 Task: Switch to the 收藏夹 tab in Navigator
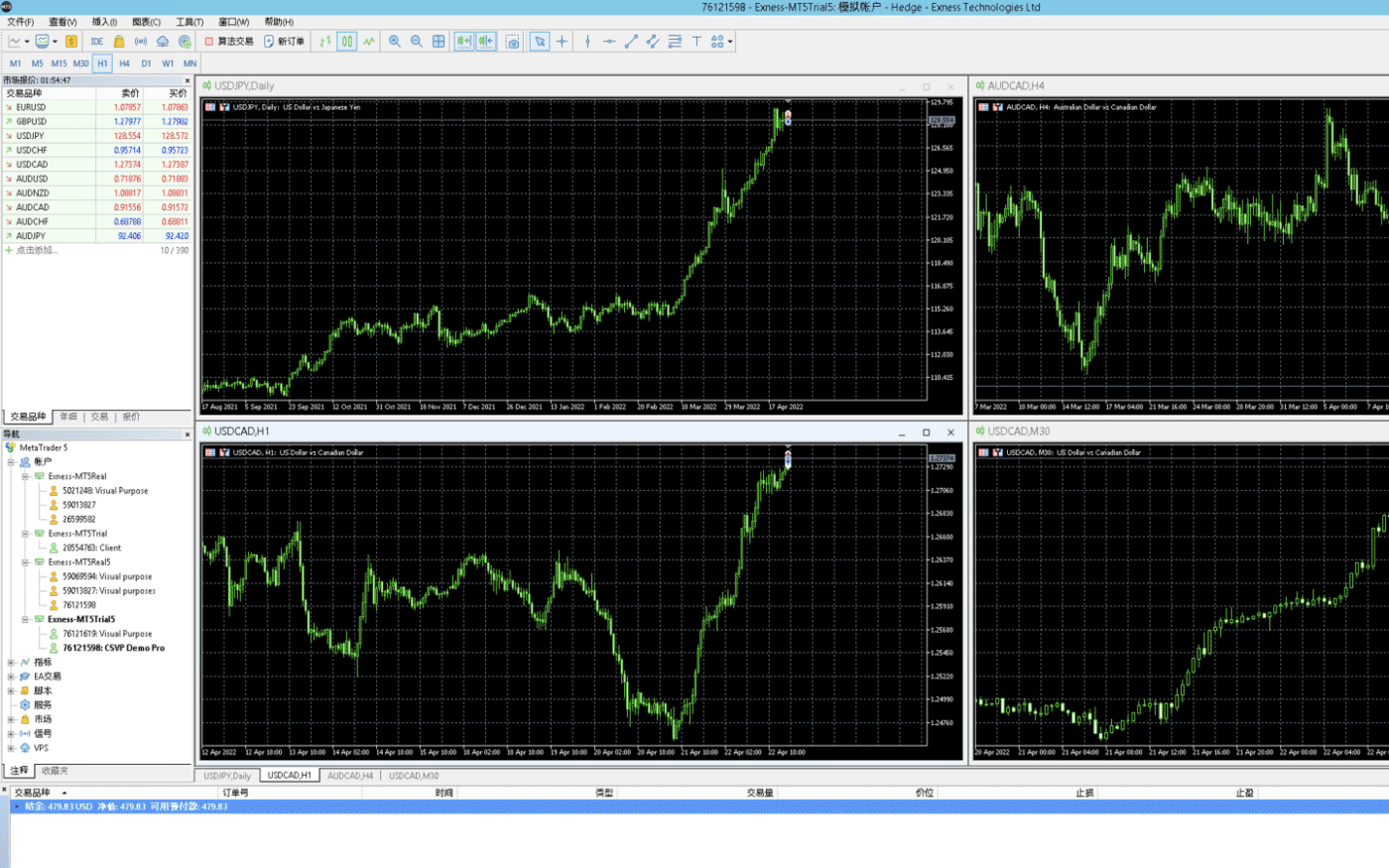(x=55, y=771)
